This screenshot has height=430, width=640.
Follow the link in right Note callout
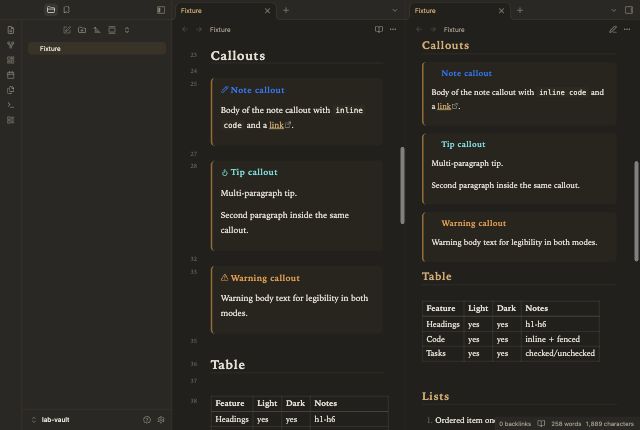[x=444, y=106]
